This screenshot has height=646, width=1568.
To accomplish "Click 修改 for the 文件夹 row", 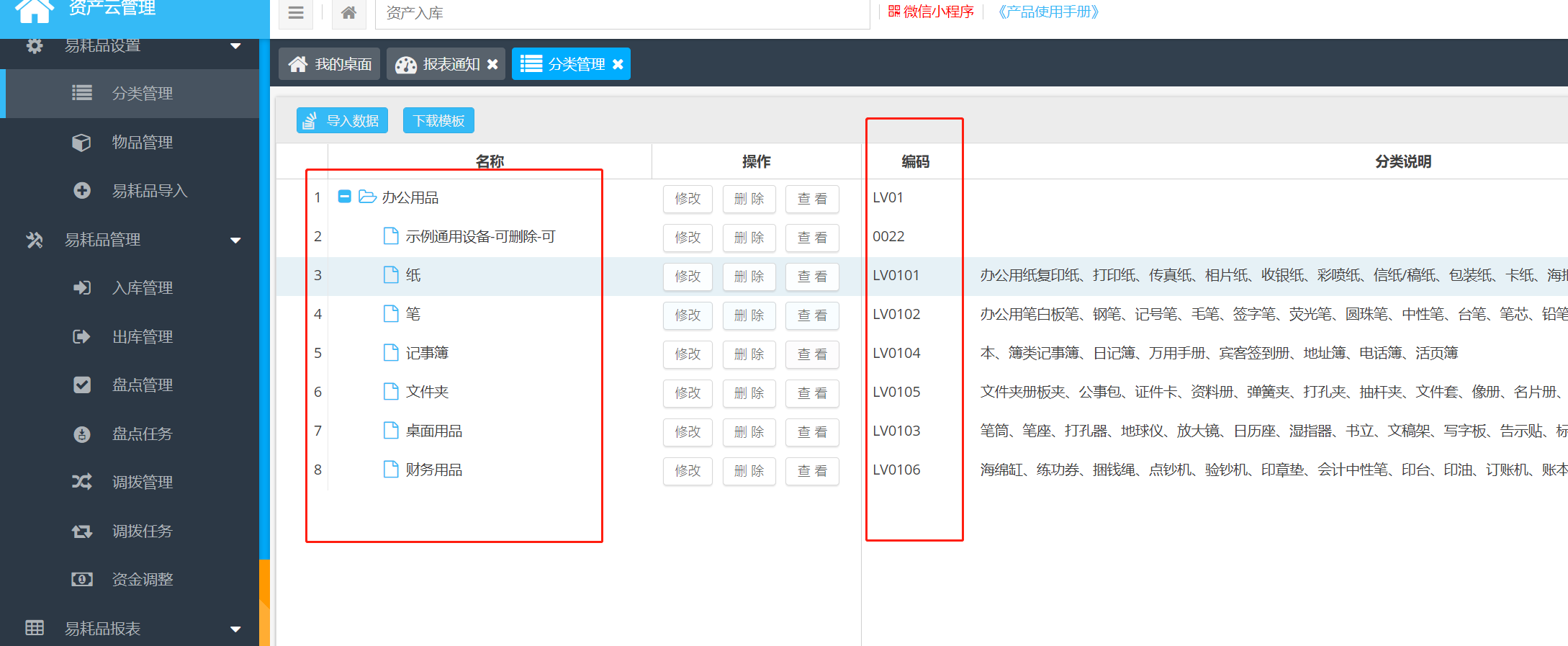I will pyautogui.click(x=688, y=393).
